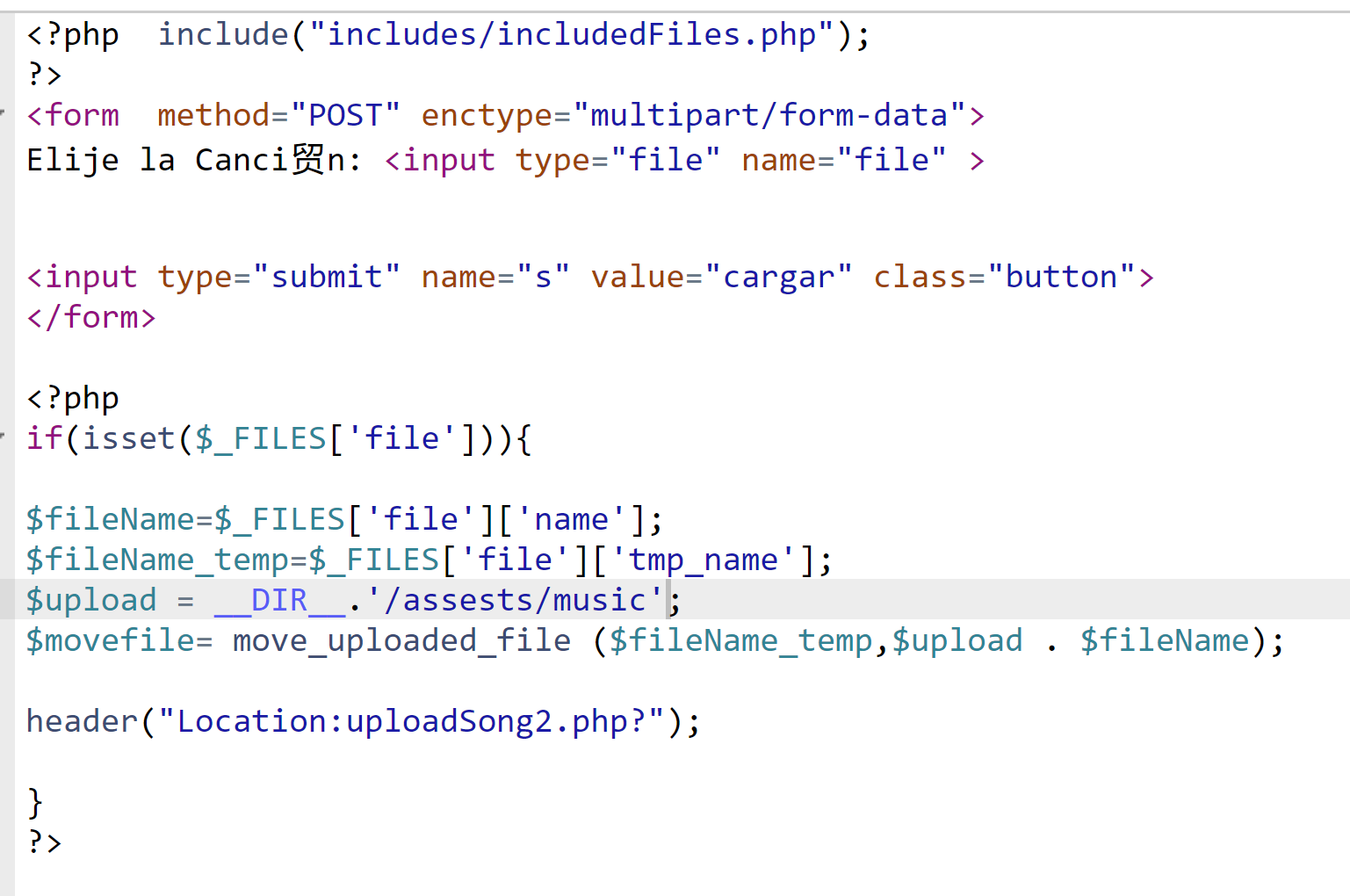Click the move_uploaded_file function name
1350x896 pixels.
coord(401,640)
